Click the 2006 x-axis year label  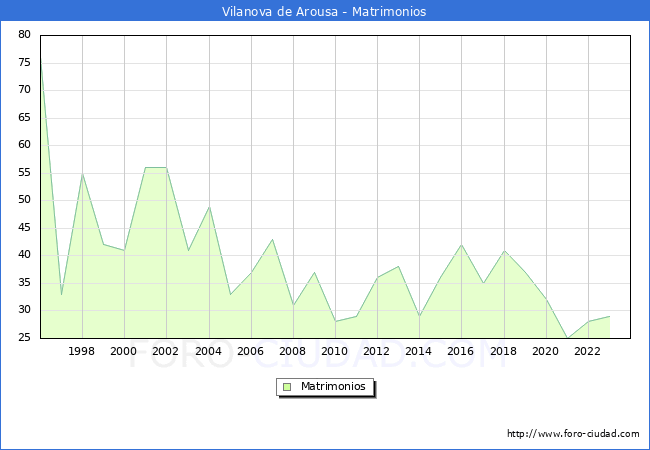(250, 351)
